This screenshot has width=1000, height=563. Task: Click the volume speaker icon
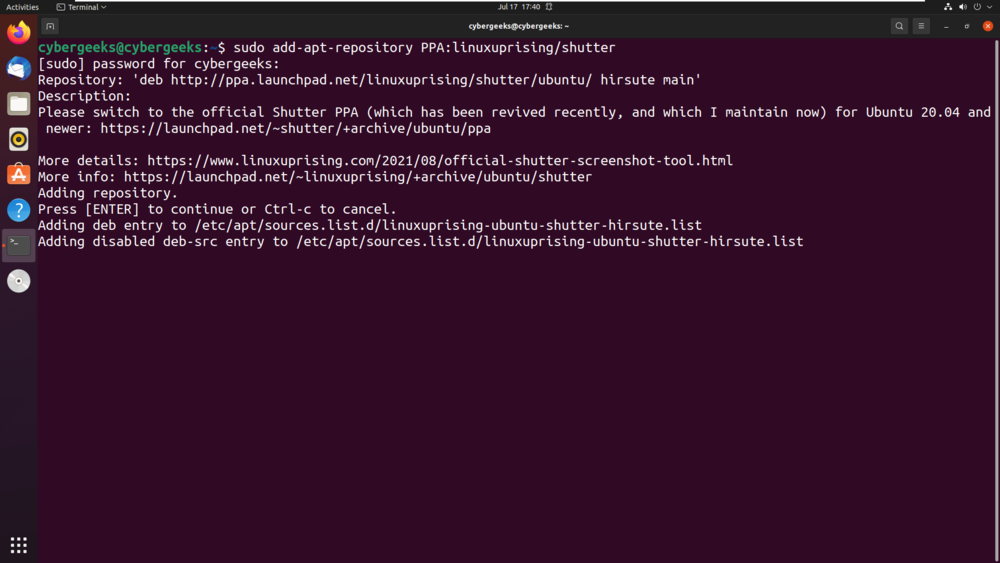[963, 7]
